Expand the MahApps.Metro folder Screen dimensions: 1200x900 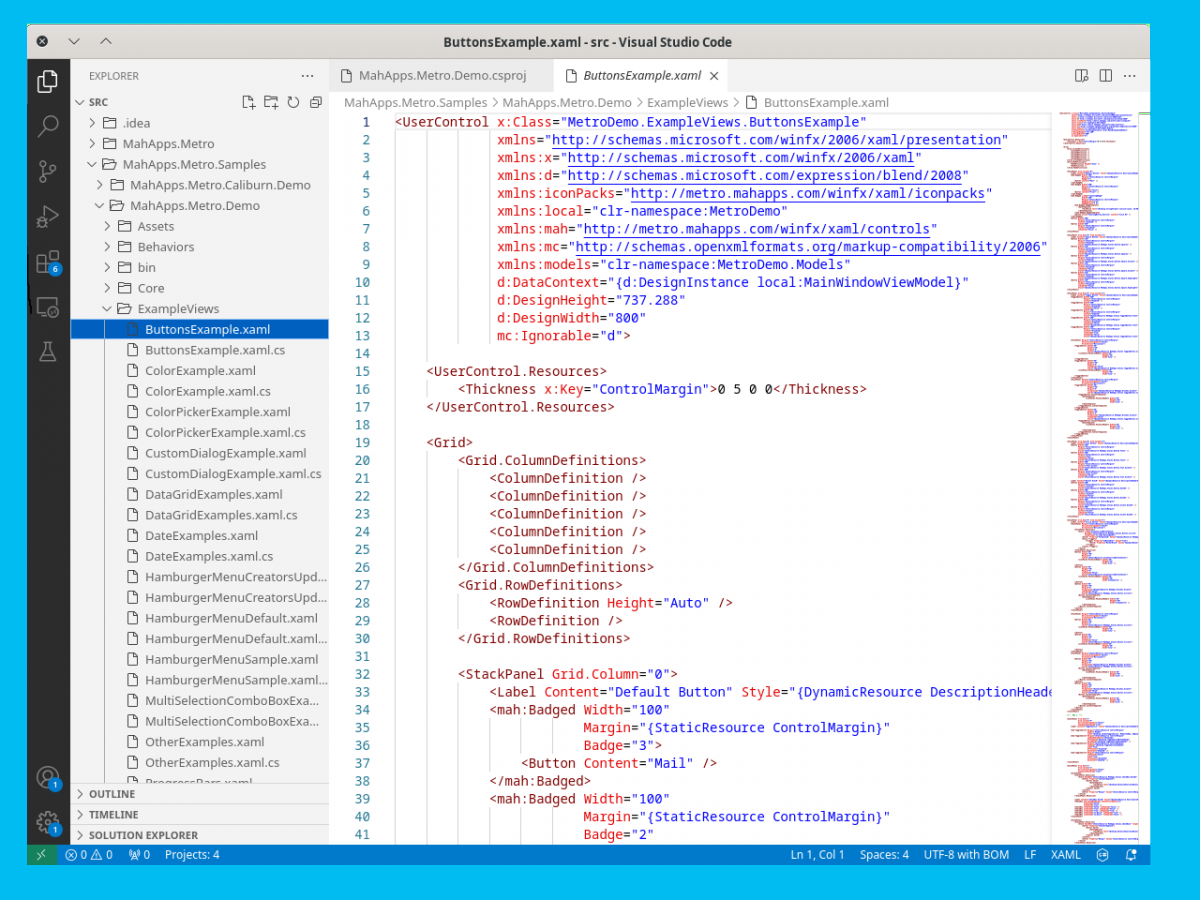200,144
